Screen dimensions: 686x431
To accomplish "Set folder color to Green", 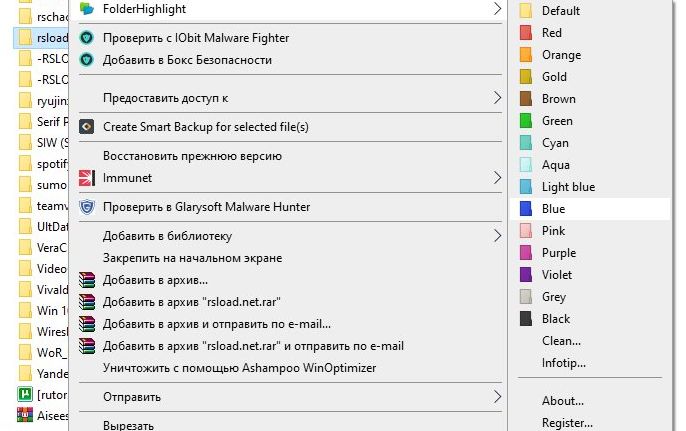I will coord(590,121).
